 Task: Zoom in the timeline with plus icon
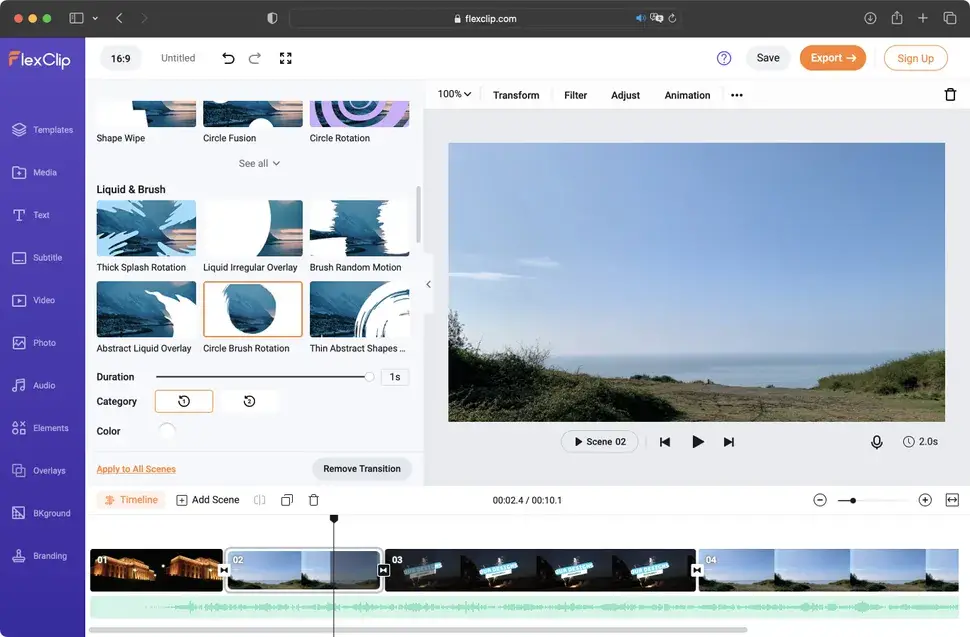(925, 500)
